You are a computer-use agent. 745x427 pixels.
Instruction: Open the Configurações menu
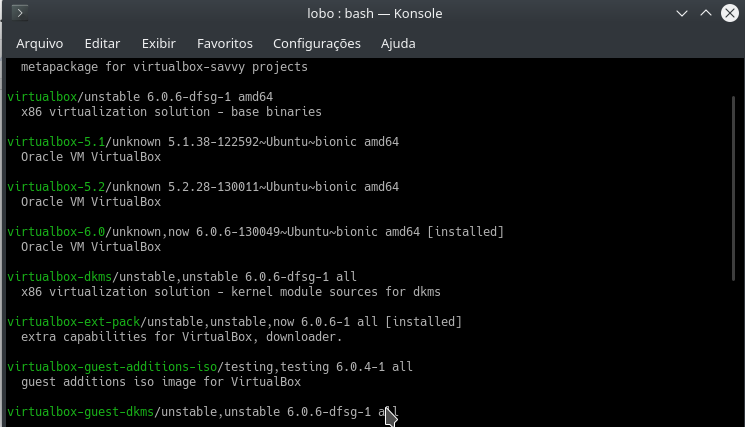pyautogui.click(x=316, y=43)
